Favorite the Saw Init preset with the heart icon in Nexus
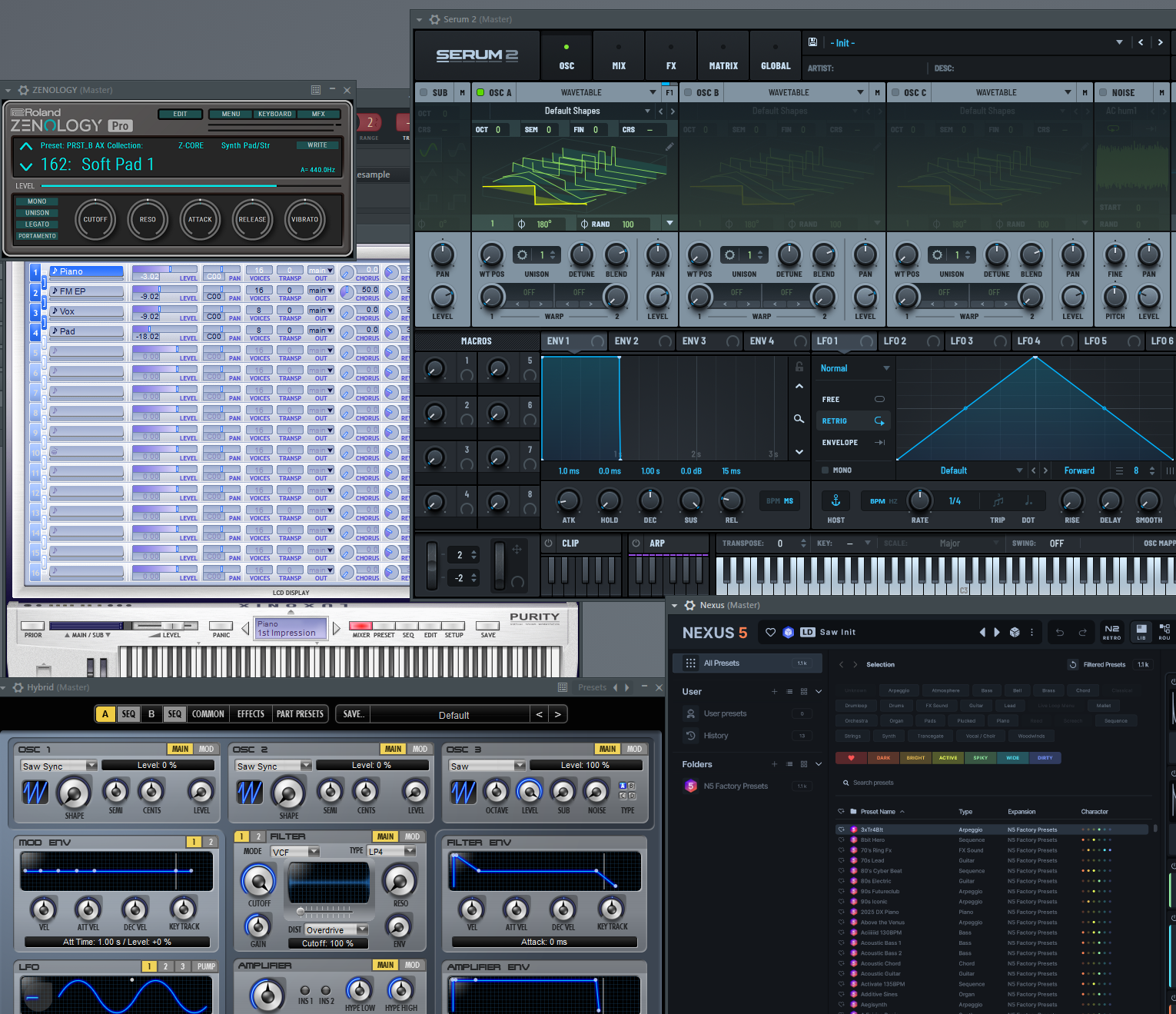The height and width of the screenshot is (1014, 1176). [x=771, y=632]
